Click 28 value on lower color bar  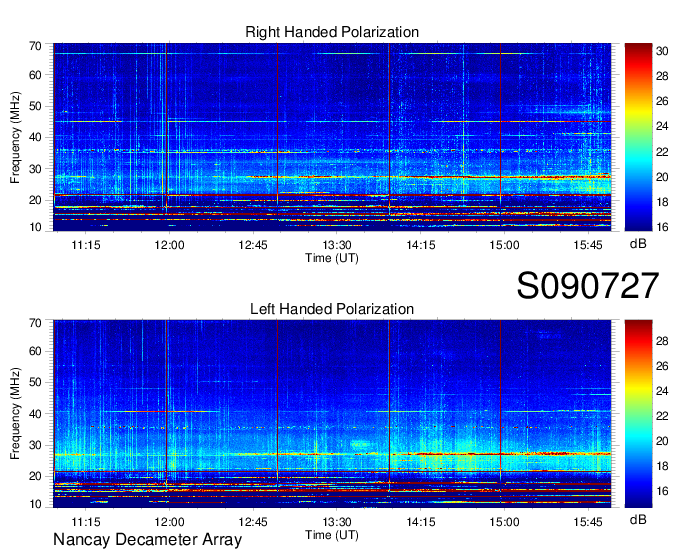[x=662, y=341]
